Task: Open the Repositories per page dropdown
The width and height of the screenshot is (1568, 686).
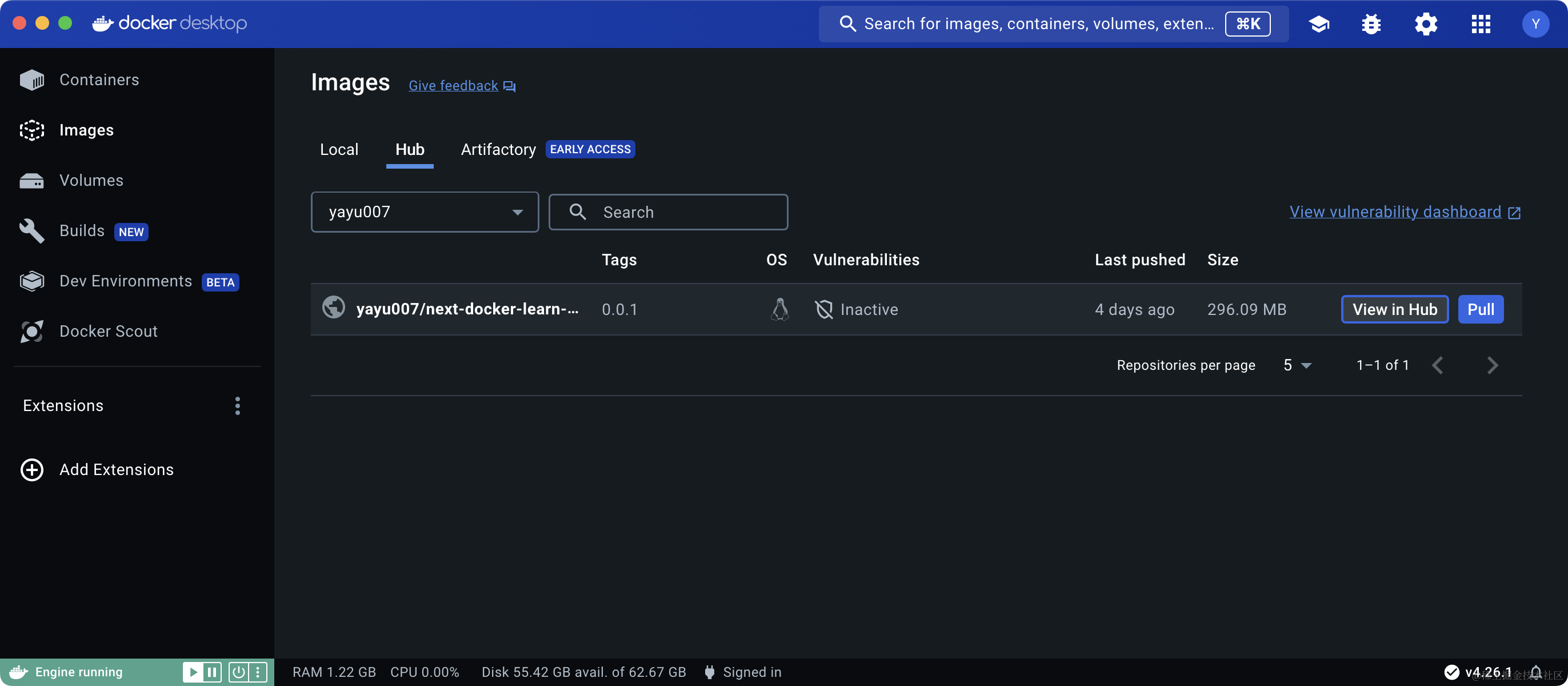Action: pyautogui.click(x=1297, y=365)
